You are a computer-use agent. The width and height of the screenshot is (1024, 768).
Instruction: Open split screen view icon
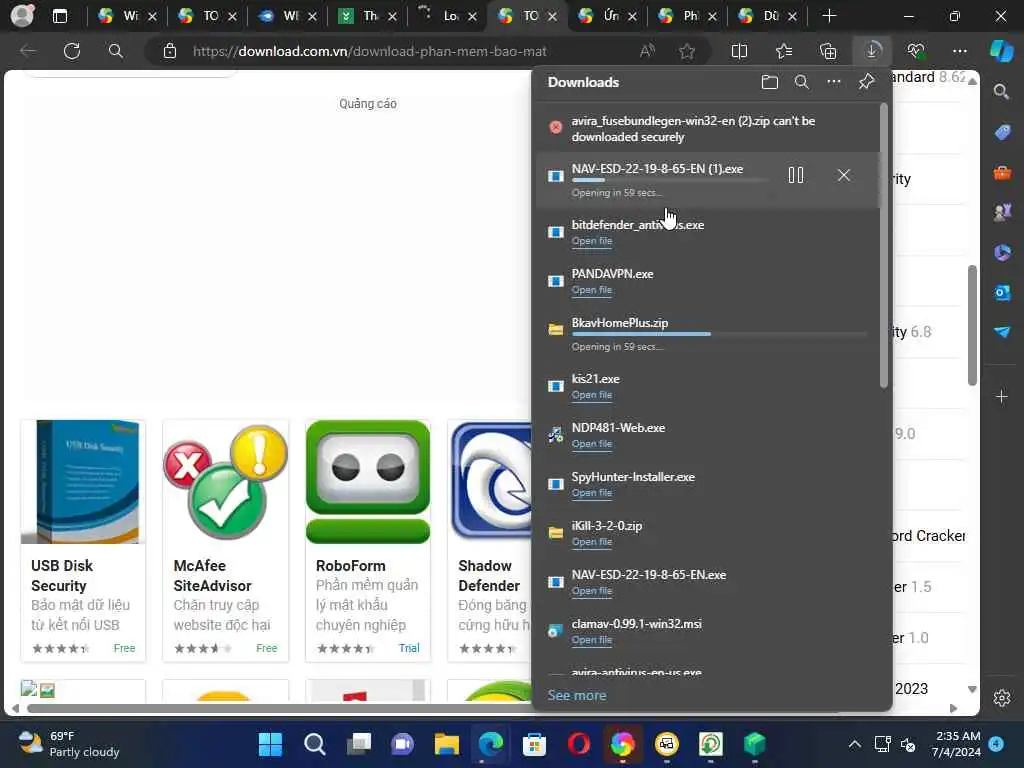tap(739, 51)
